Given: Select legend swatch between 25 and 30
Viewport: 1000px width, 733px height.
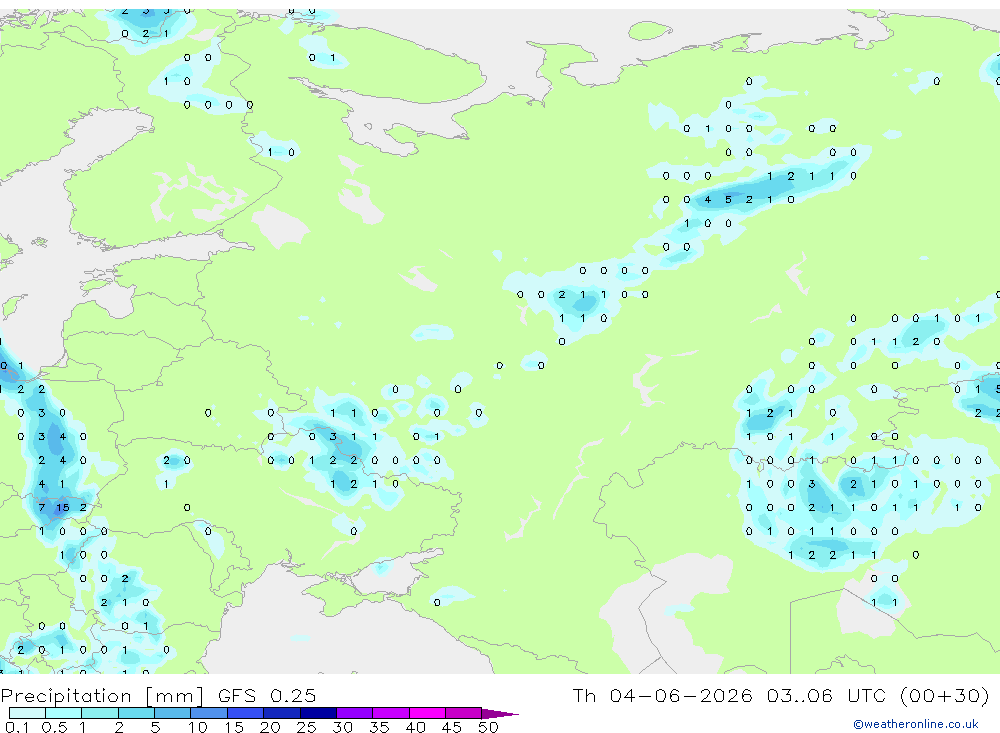Looking at the screenshot, I should tap(318, 713).
